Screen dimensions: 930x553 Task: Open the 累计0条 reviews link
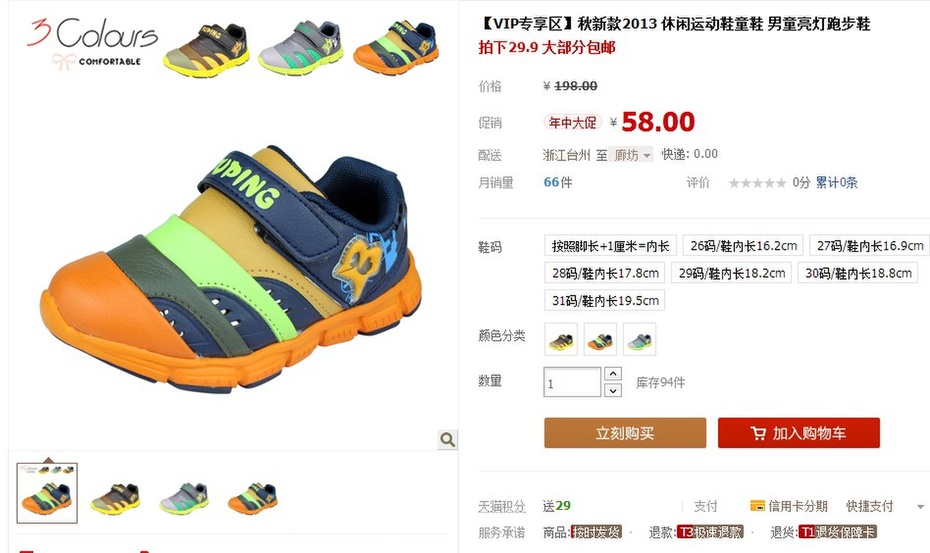(836, 182)
